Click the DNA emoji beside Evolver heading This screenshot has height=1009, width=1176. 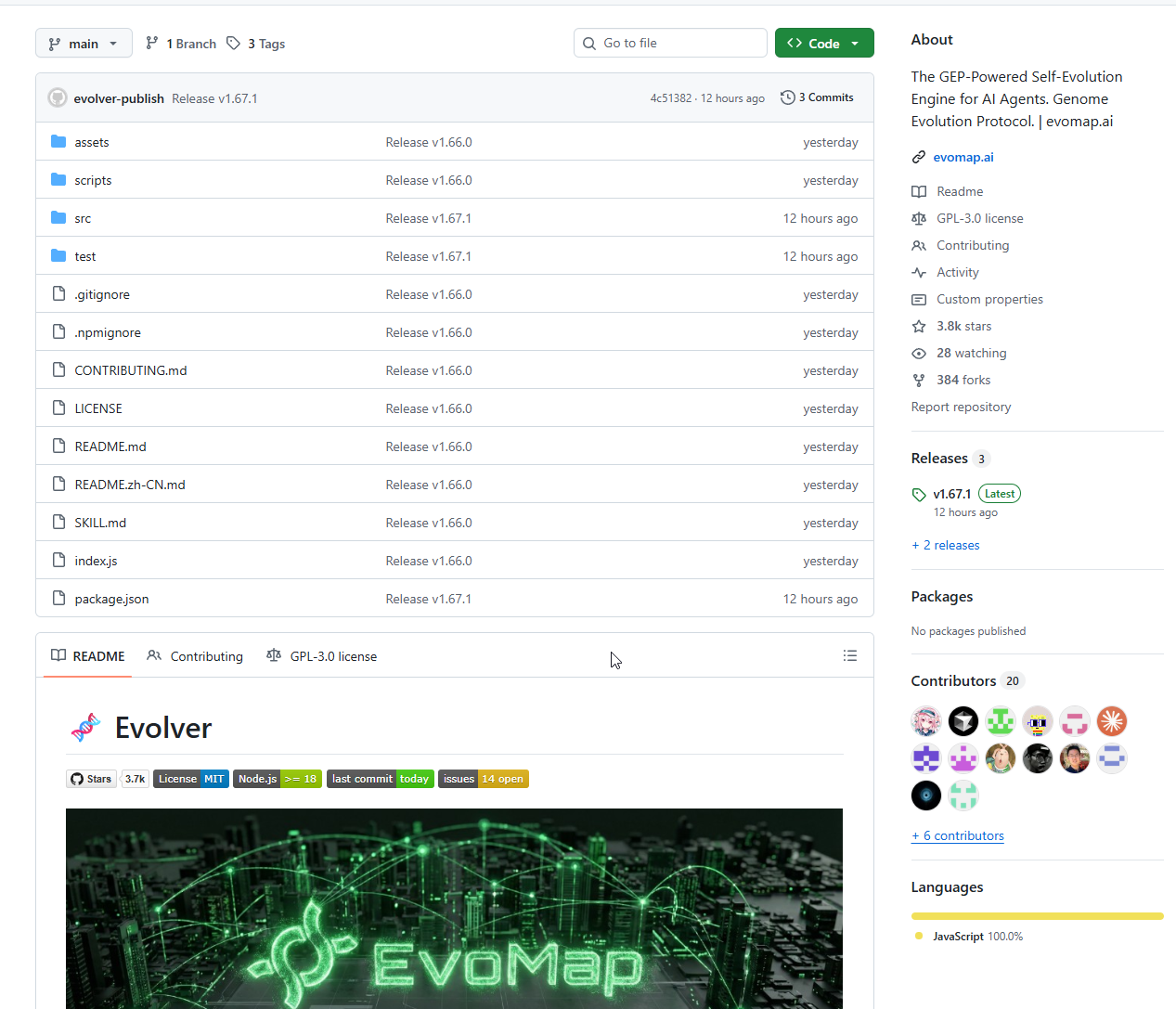click(85, 728)
